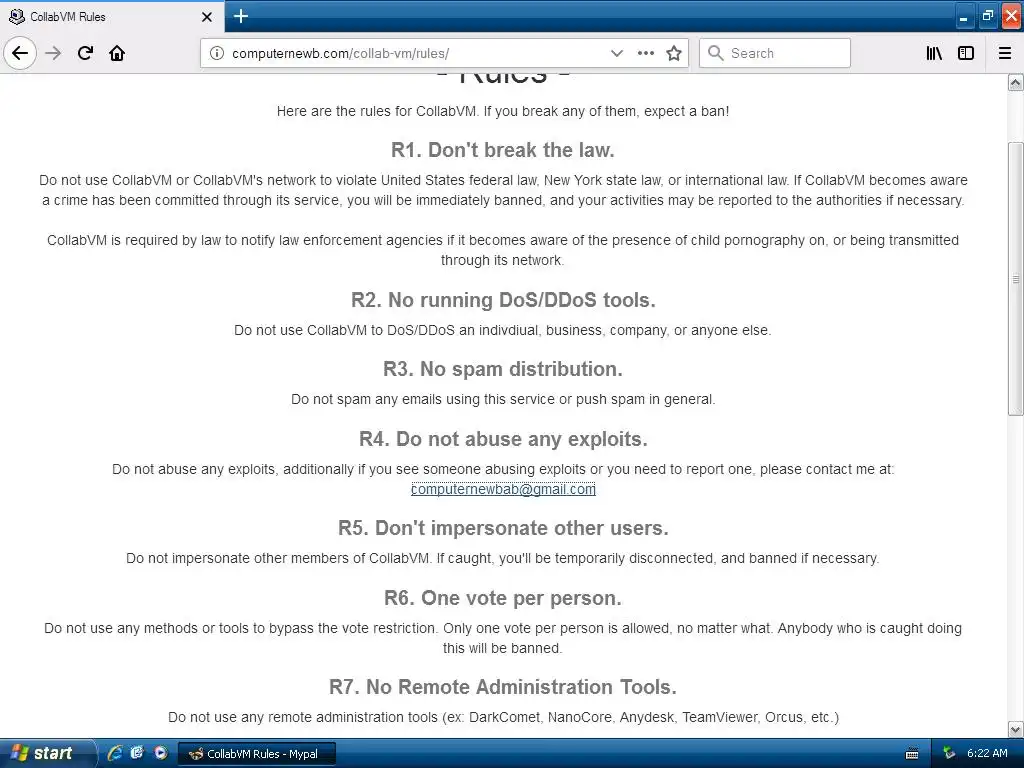
Task: Open the Windows start menu
Action: 47,753
